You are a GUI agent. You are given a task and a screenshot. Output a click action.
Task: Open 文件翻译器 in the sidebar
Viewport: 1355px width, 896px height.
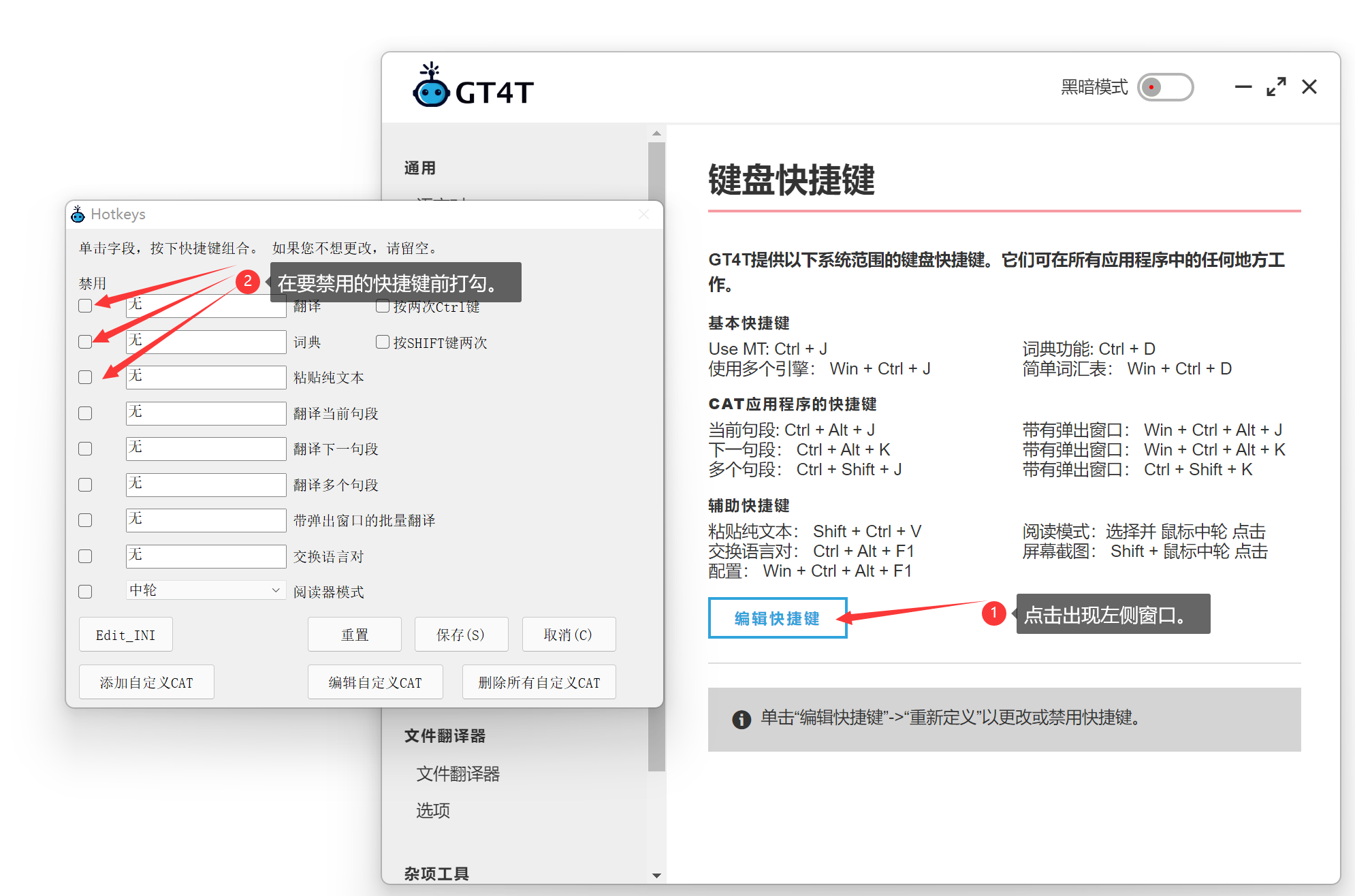click(x=458, y=774)
